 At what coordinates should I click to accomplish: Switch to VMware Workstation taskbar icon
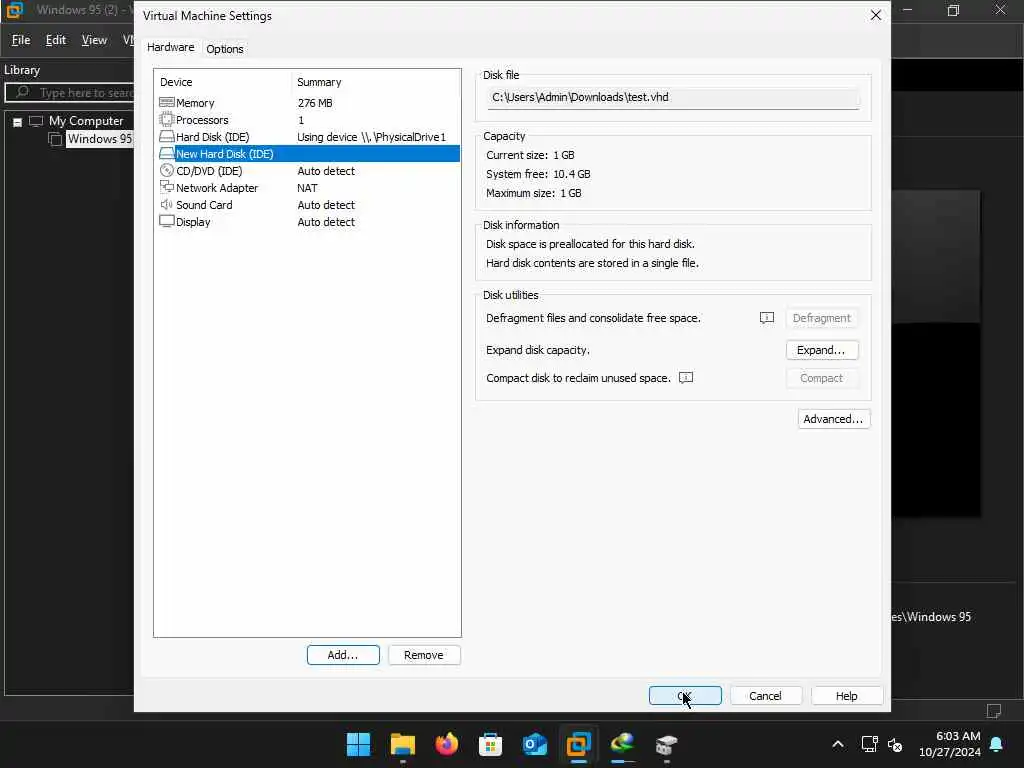coord(579,744)
